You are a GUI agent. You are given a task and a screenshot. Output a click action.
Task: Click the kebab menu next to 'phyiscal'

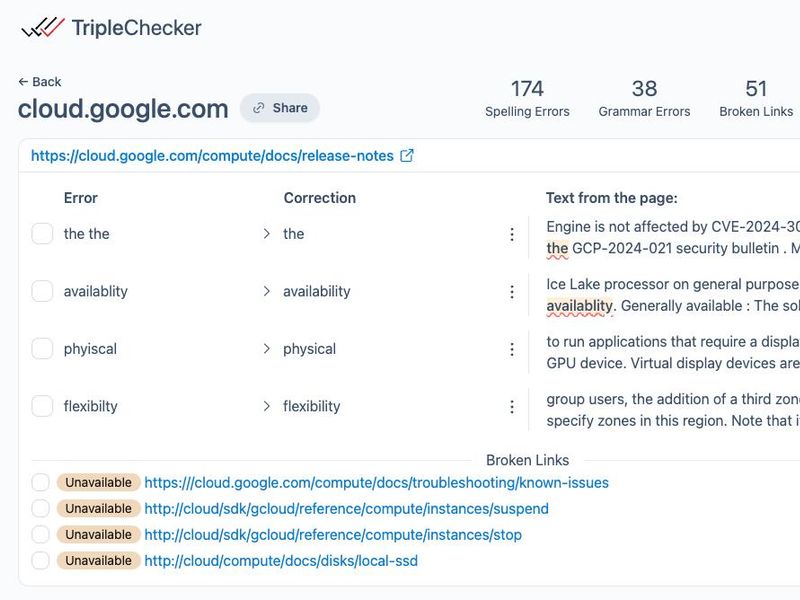tap(513, 349)
